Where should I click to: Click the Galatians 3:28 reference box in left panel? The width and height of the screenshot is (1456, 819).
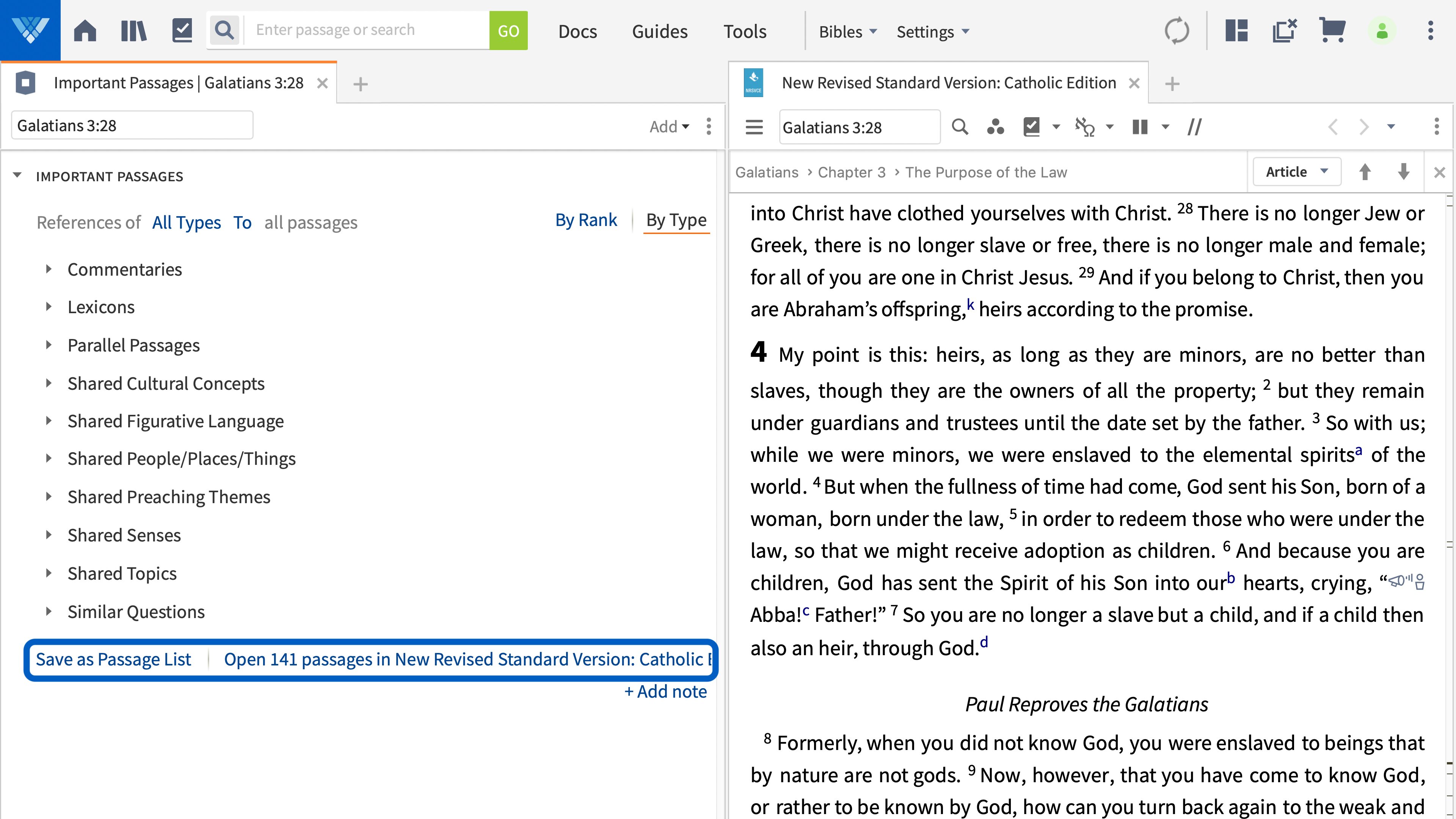pyautogui.click(x=132, y=126)
